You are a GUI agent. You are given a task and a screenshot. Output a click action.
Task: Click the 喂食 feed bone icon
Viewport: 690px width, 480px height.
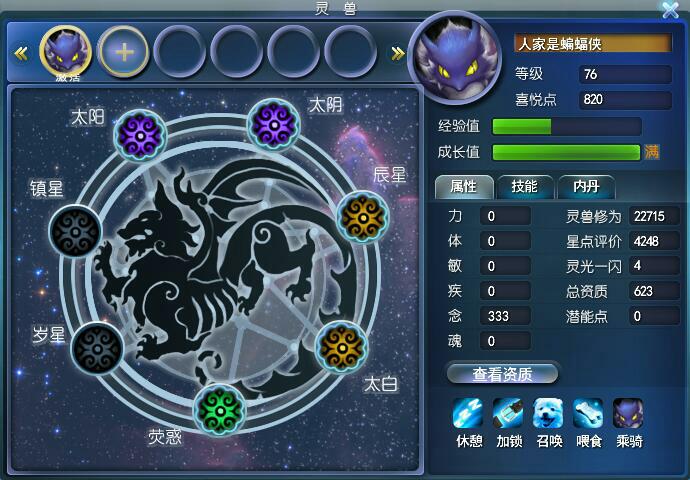(x=588, y=413)
